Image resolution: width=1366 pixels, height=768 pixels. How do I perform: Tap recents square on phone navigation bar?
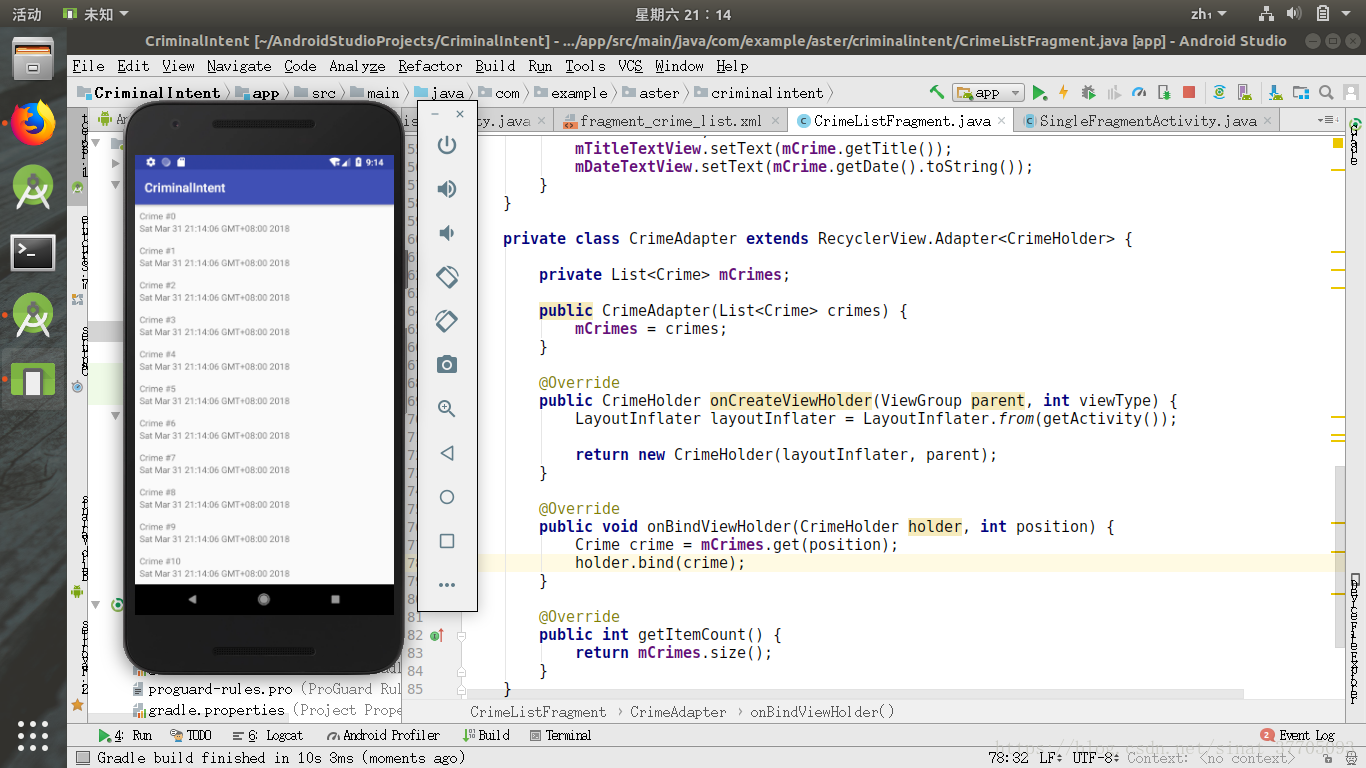tap(335, 599)
